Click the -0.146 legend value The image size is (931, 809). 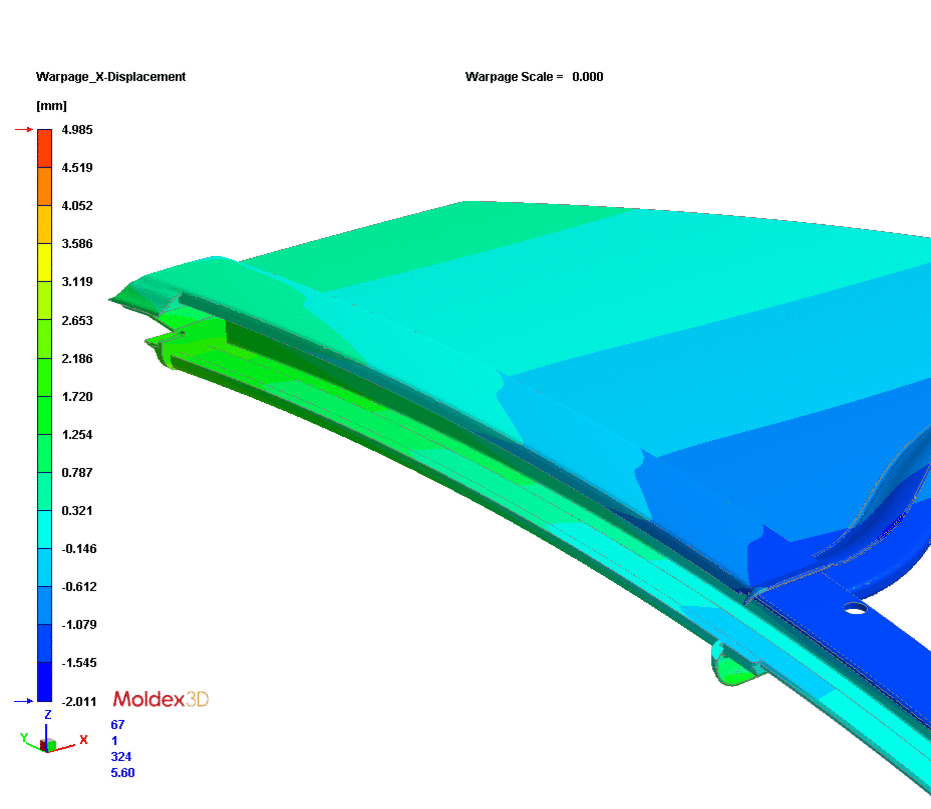(x=79, y=548)
